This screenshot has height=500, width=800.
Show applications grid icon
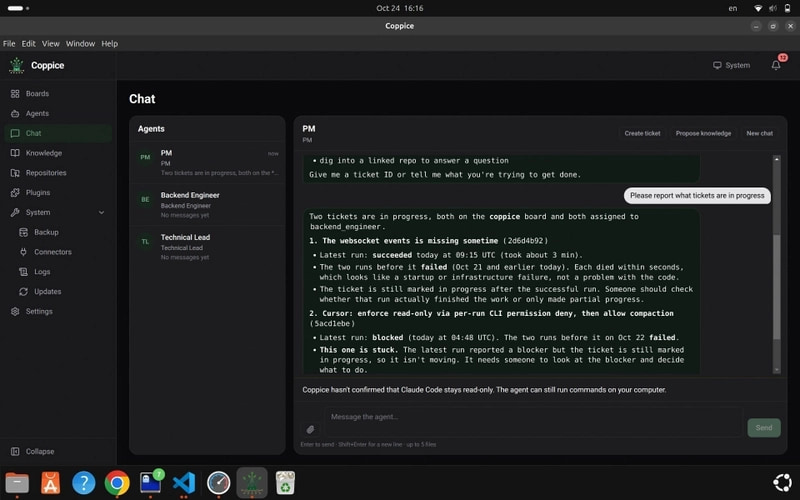coord(783,483)
